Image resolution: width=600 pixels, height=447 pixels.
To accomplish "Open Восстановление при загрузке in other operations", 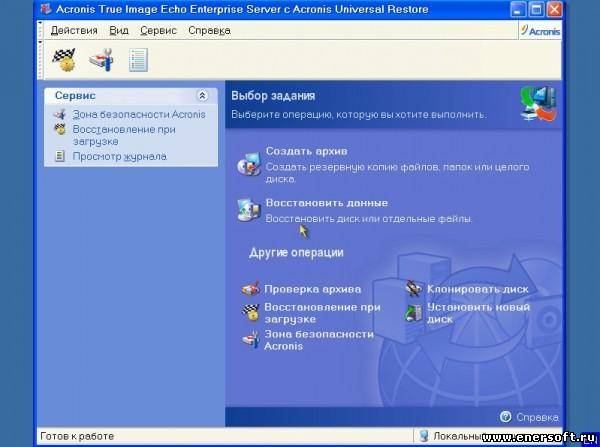I will (322, 313).
